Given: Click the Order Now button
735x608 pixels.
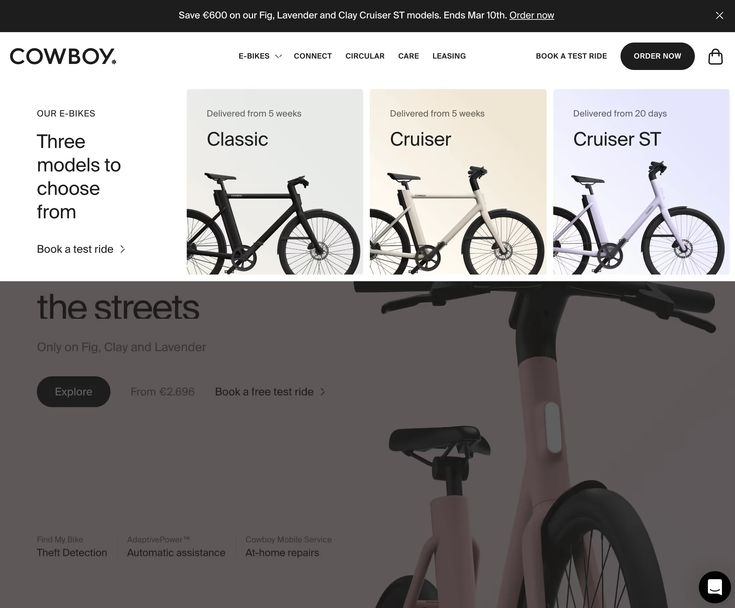Looking at the screenshot, I should [x=657, y=56].
